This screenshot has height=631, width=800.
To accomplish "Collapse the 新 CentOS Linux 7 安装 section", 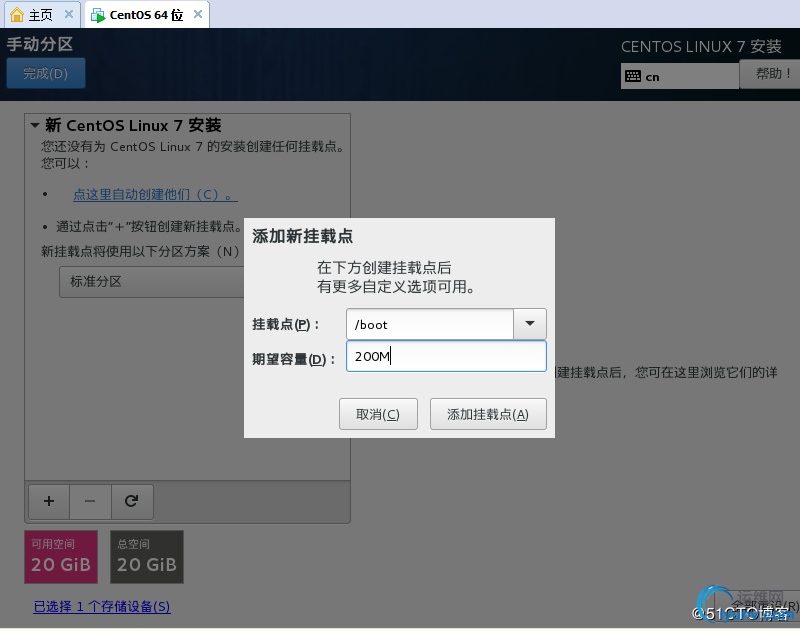I will pyautogui.click(x=35, y=125).
